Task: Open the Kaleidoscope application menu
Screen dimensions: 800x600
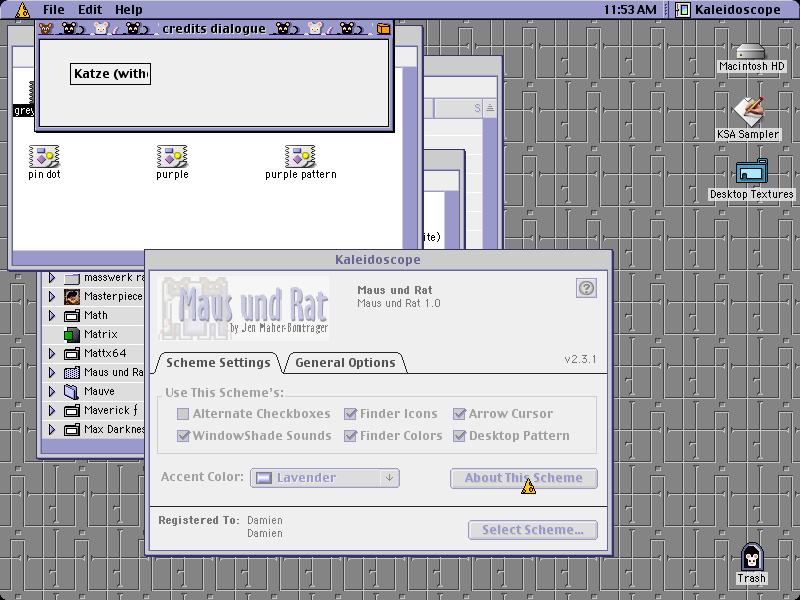Action: (x=729, y=10)
